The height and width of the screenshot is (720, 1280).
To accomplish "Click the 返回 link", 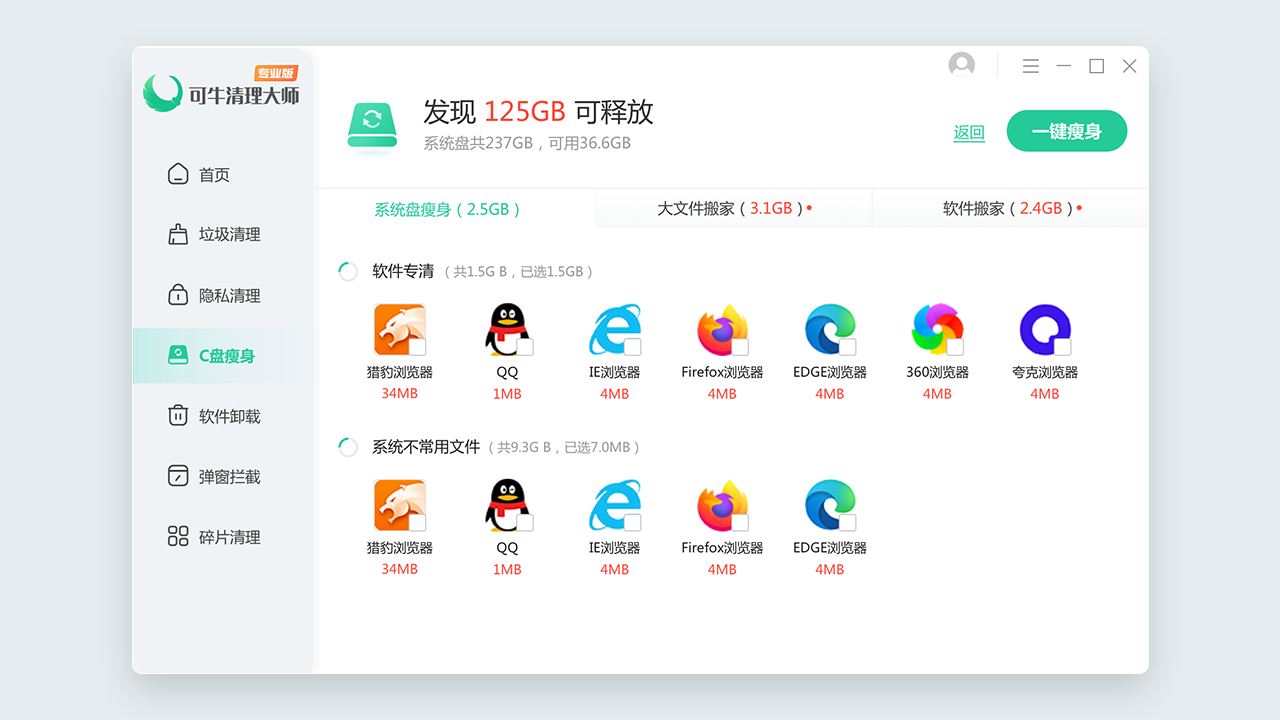I will coord(969,133).
